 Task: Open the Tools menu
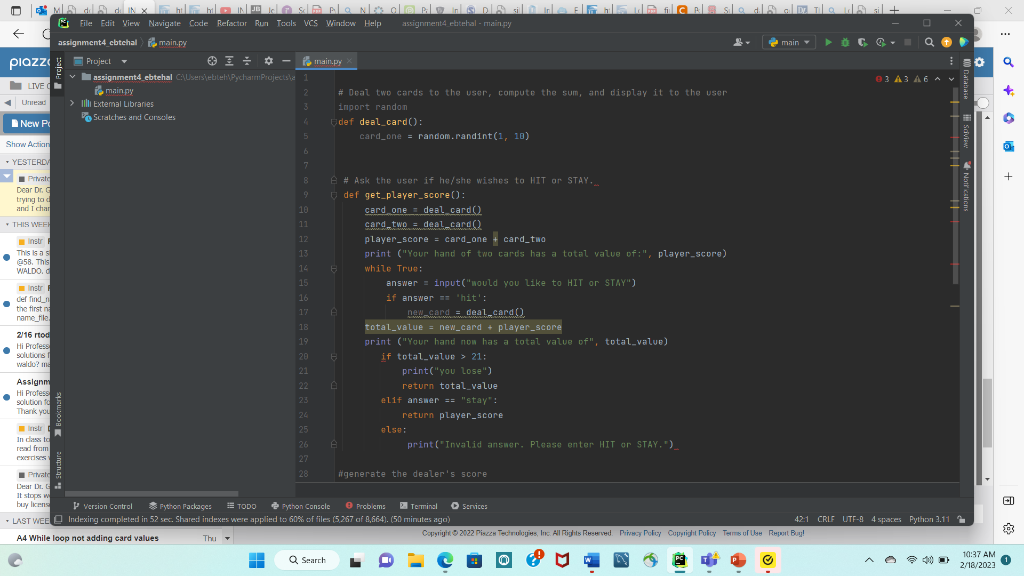286,23
